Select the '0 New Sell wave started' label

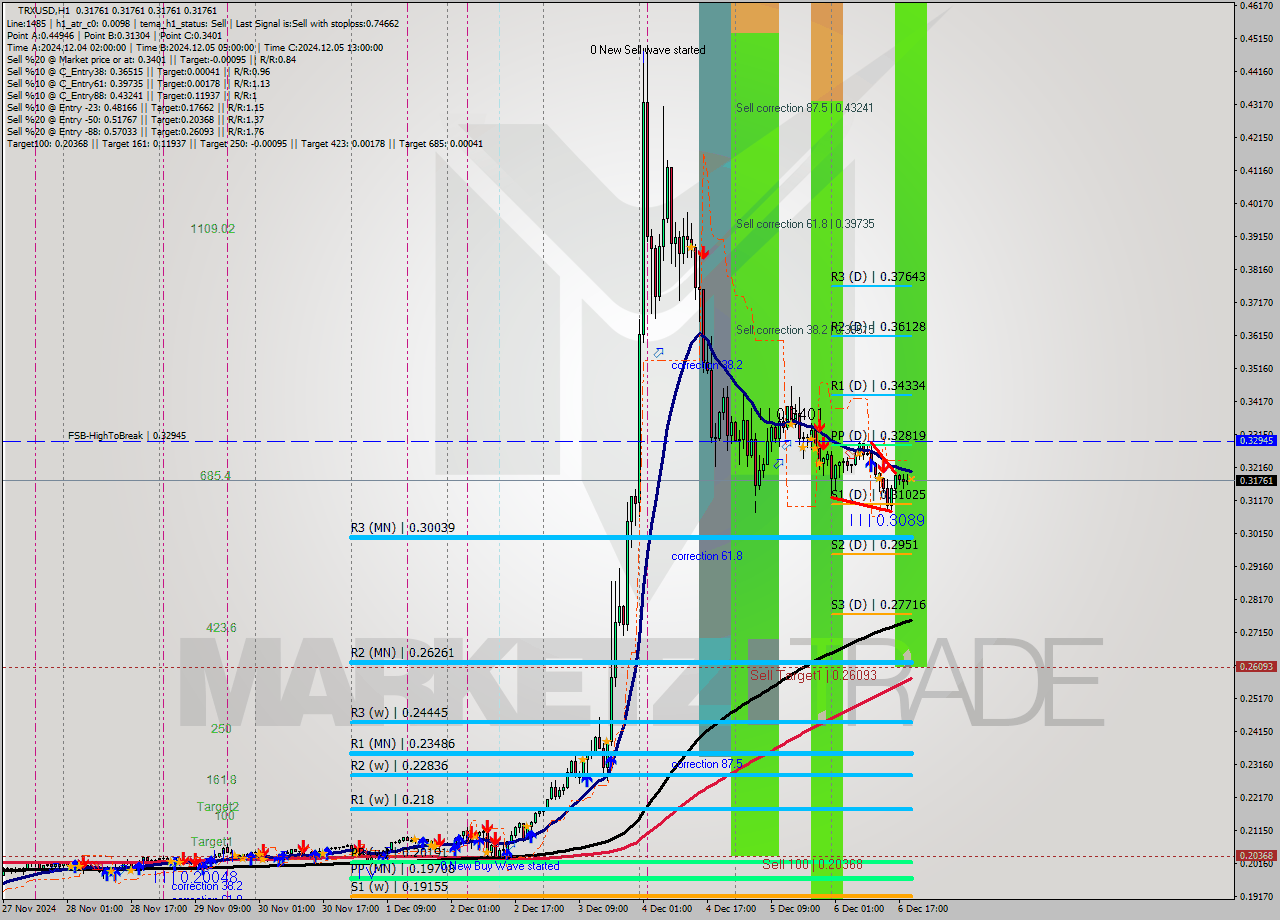pyautogui.click(x=647, y=50)
